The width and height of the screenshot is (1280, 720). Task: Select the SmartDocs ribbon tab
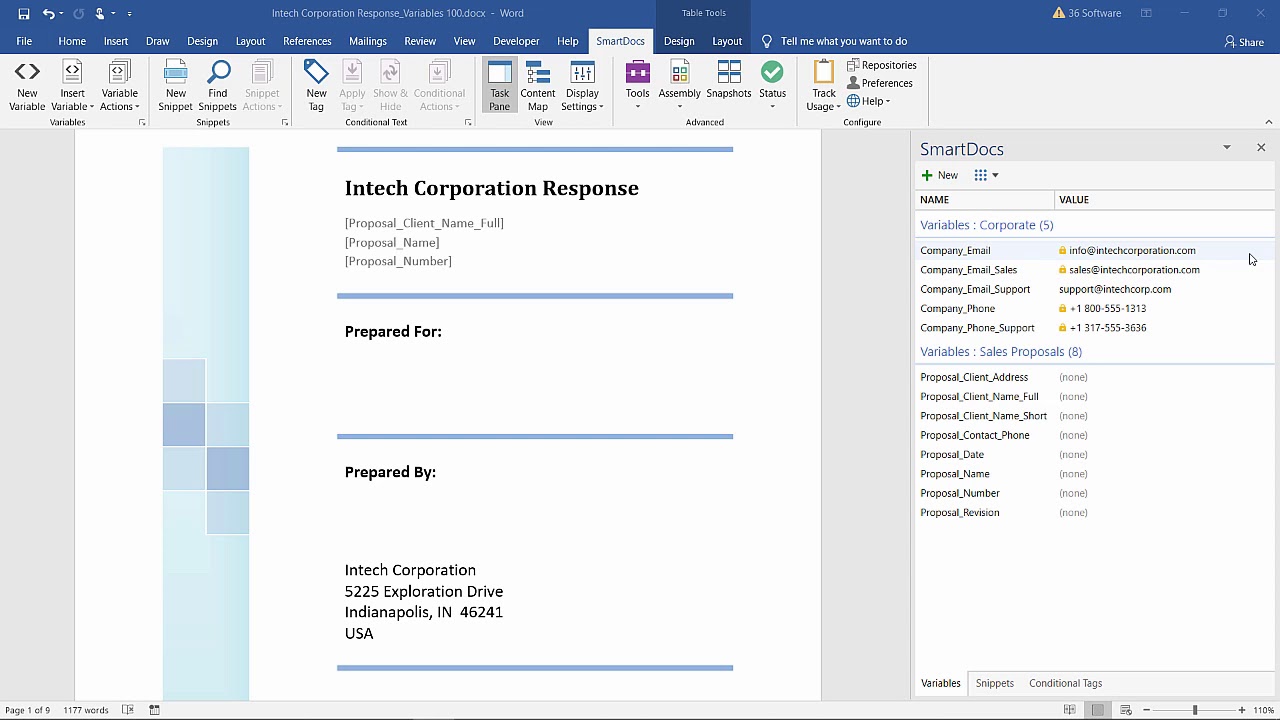(x=620, y=41)
